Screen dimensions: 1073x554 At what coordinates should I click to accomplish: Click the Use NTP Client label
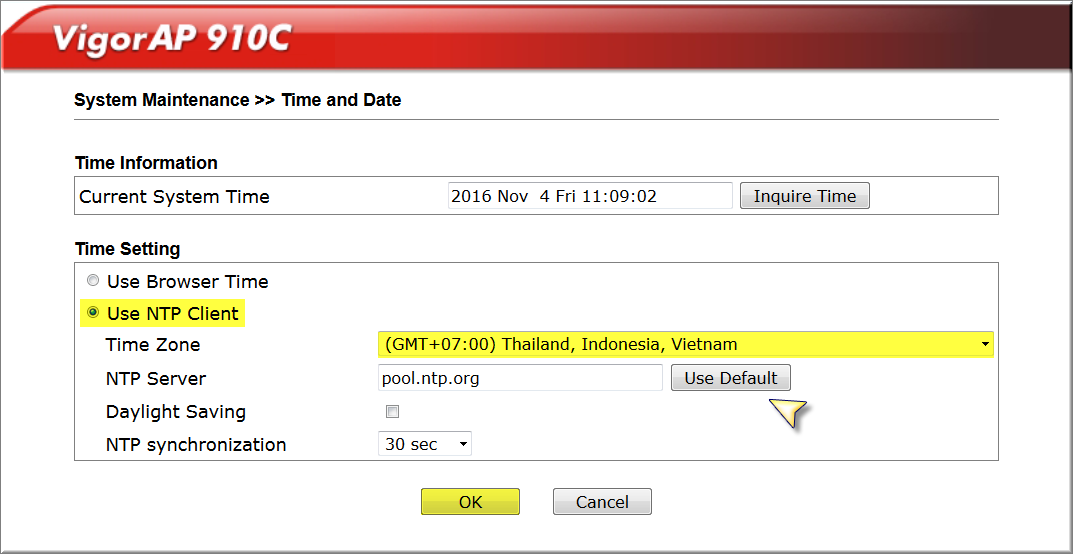point(173,314)
